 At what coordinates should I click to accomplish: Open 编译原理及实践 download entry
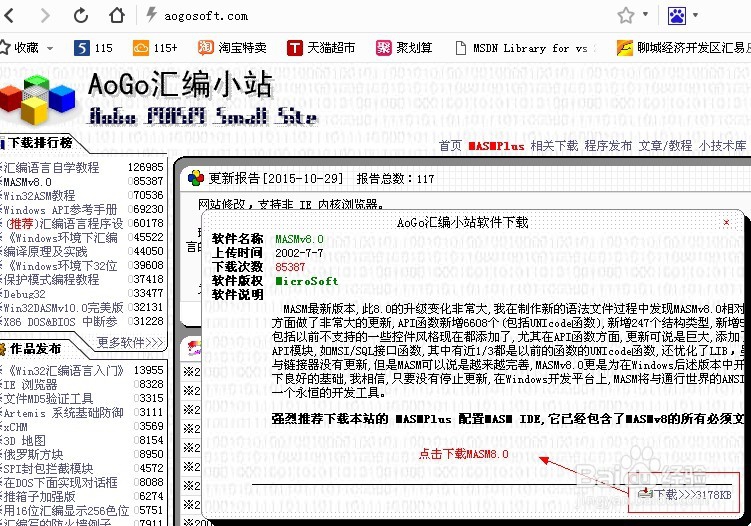point(45,252)
